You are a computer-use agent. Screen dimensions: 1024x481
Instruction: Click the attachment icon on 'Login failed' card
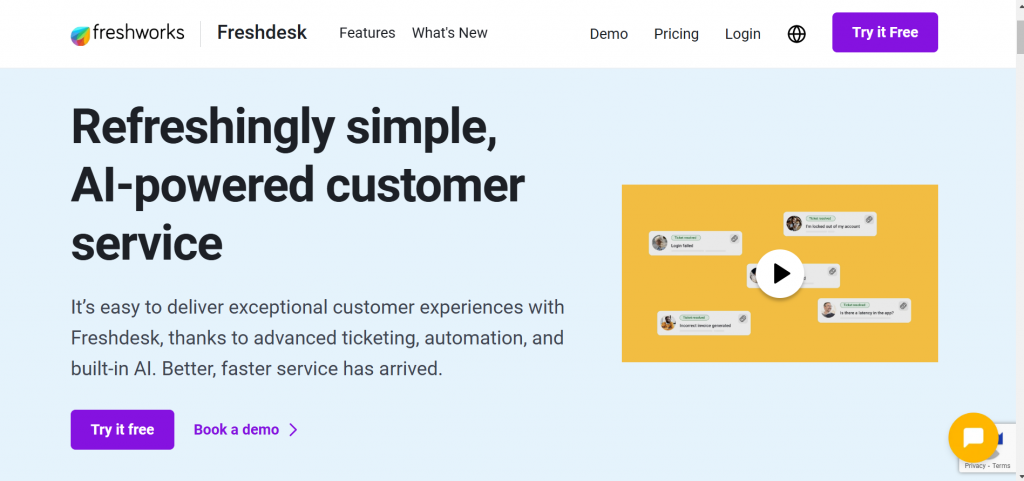click(x=734, y=239)
